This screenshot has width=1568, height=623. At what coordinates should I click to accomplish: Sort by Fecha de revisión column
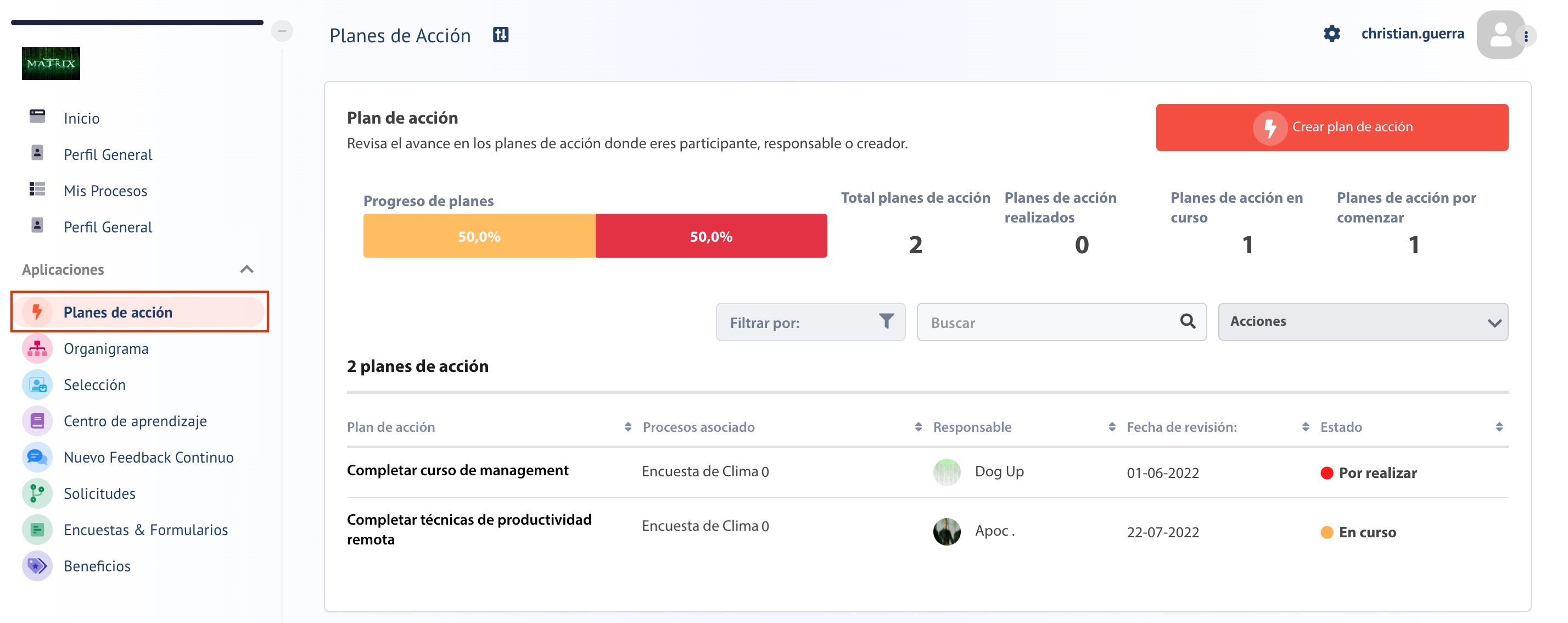(x=1305, y=427)
